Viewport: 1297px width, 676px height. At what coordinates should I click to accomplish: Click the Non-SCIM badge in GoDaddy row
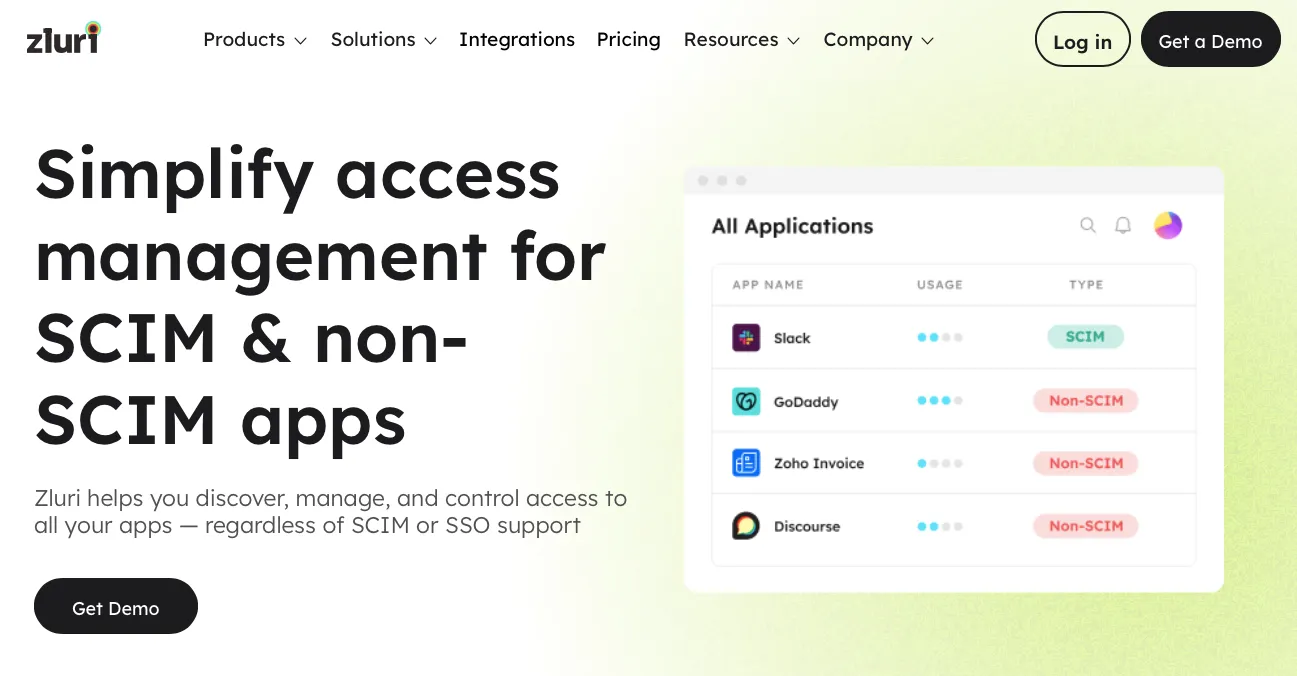point(1086,401)
